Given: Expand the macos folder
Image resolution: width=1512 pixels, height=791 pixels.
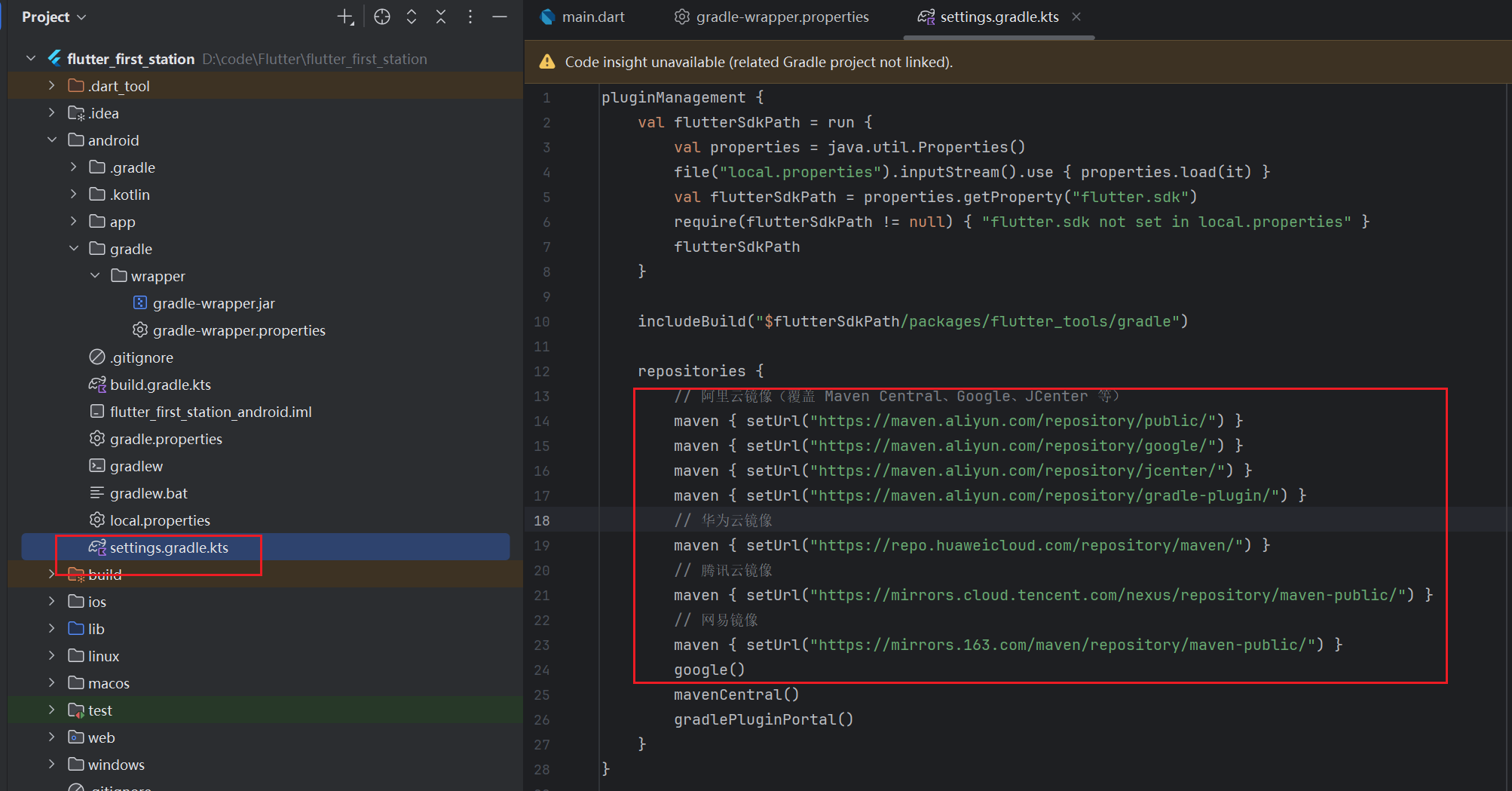Looking at the screenshot, I should (x=51, y=682).
